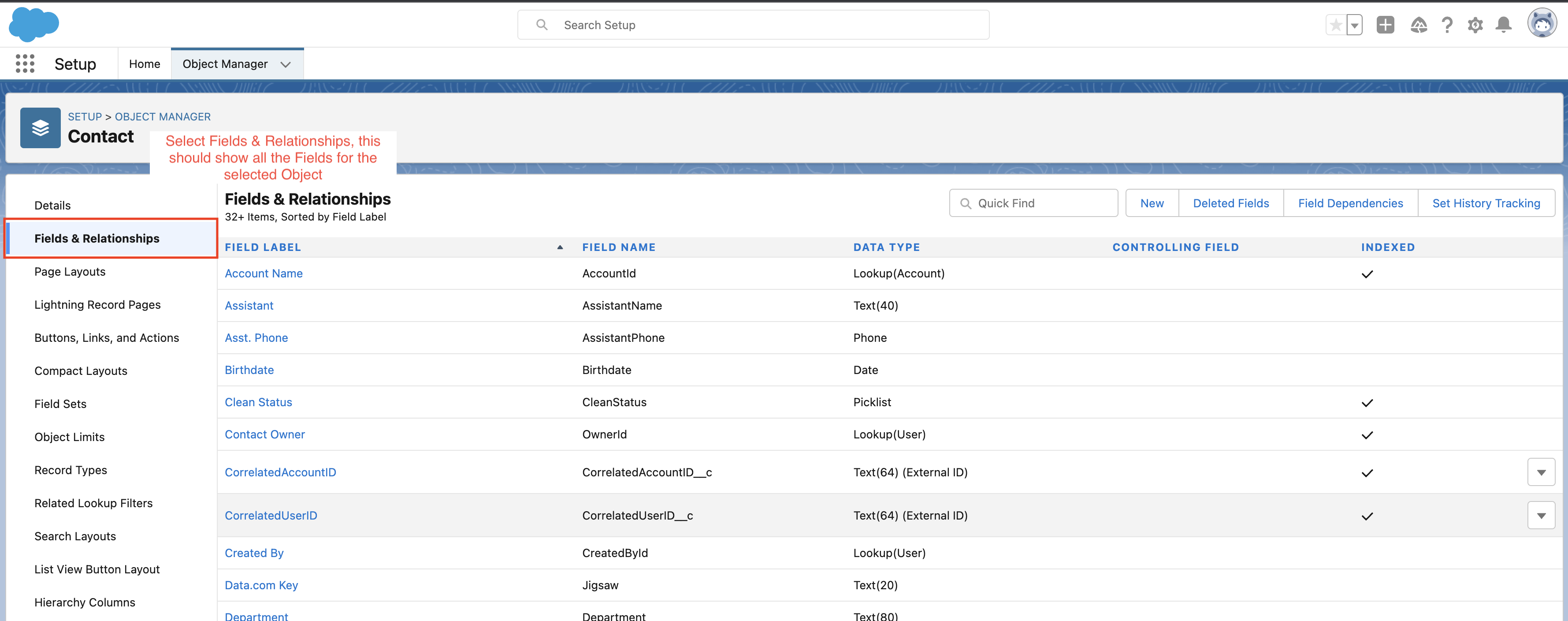
Task: Open the Created By field
Action: 254,554
